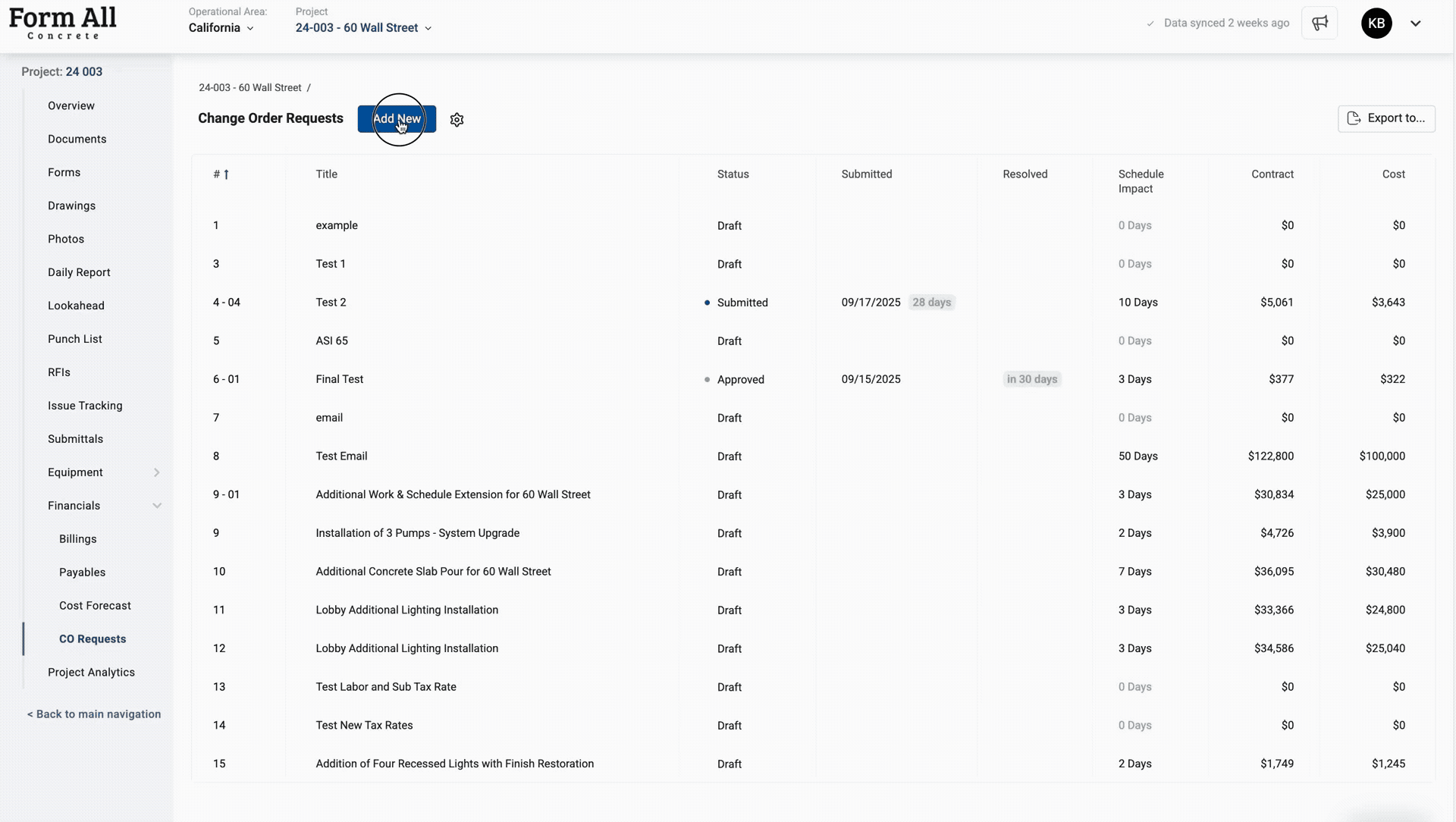Click the Form All Concrete logo
Image resolution: width=1456 pixels, height=822 pixels.
coord(63,24)
